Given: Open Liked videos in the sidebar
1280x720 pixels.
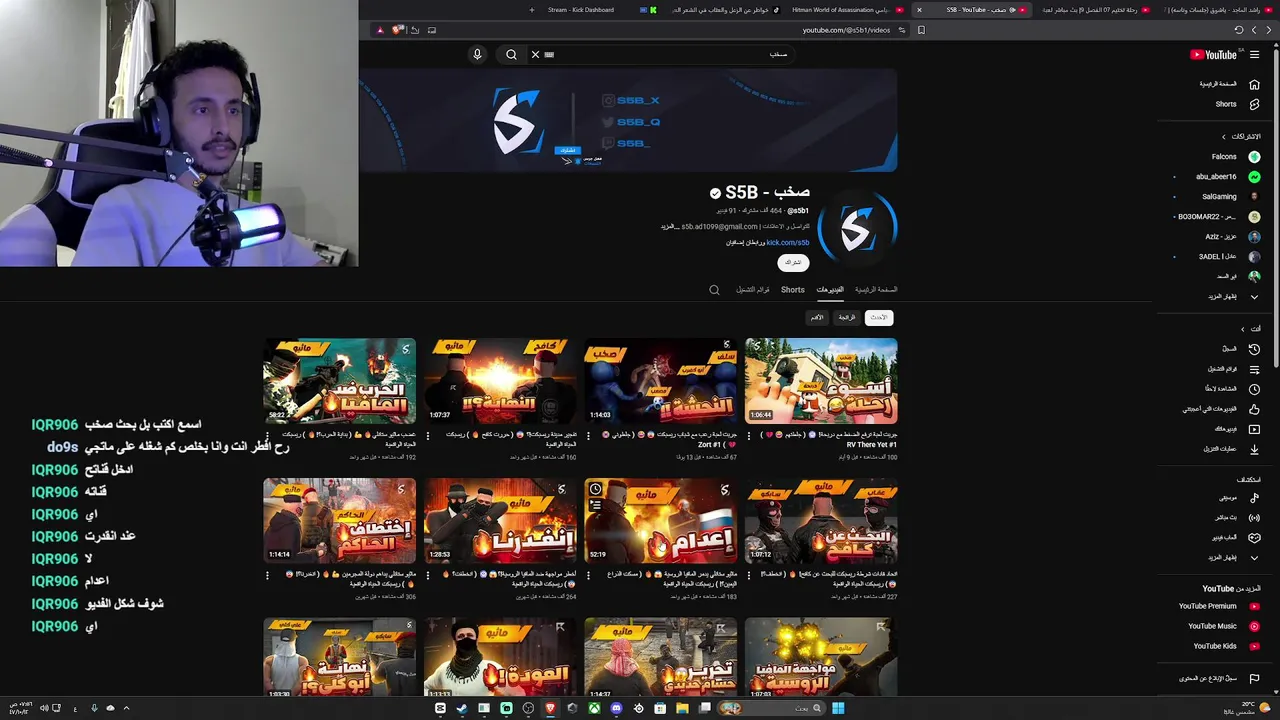Looking at the screenshot, I should coord(1222,409).
